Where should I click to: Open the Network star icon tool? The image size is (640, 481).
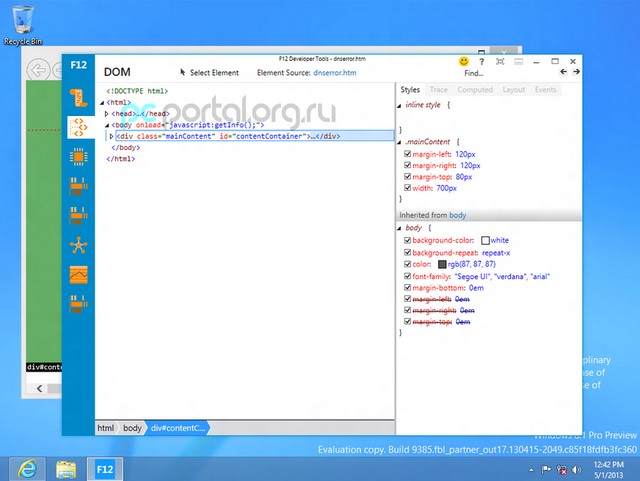[x=78, y=245]
